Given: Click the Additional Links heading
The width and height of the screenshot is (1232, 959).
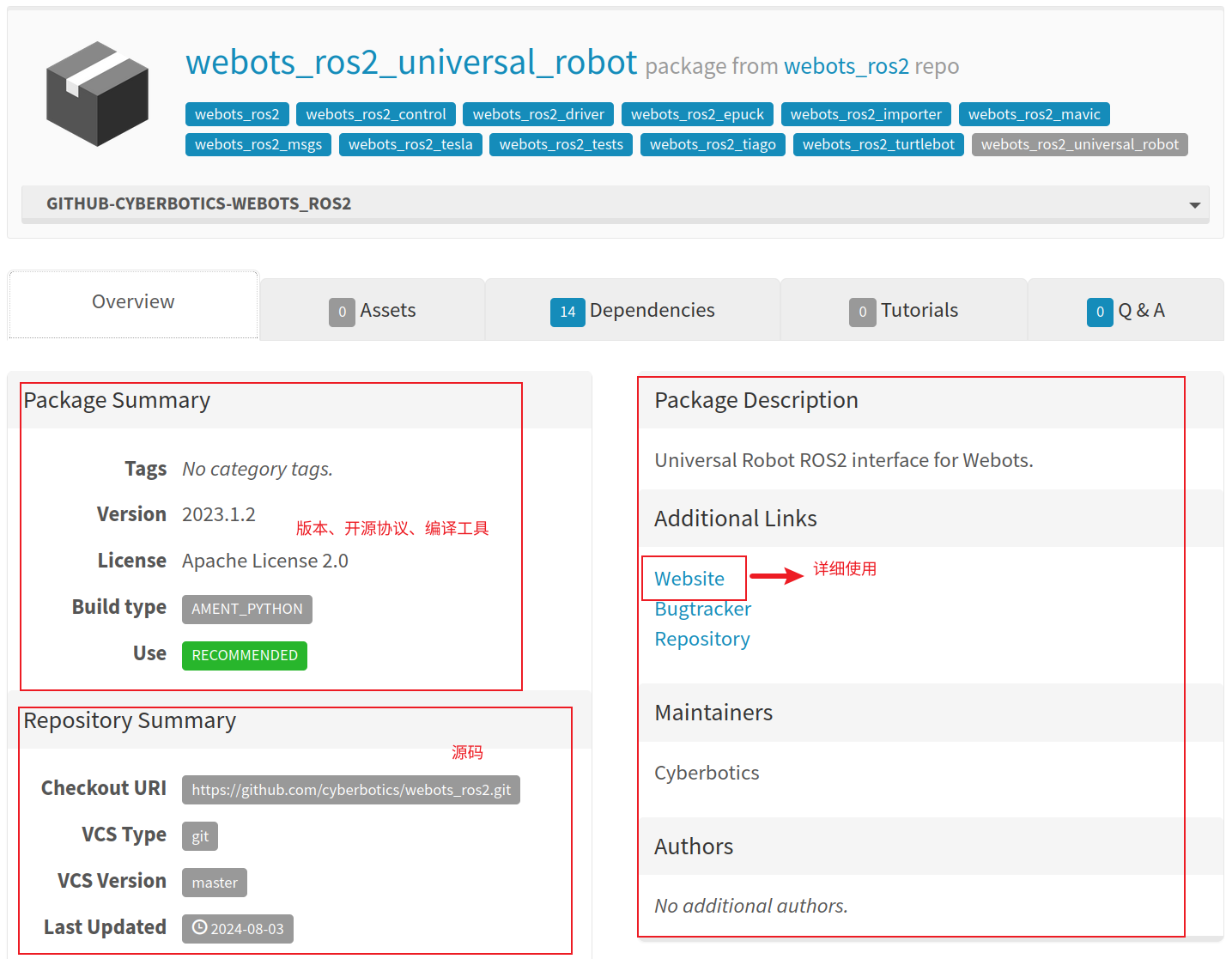Looking at the screenshot, I should 736,519.
